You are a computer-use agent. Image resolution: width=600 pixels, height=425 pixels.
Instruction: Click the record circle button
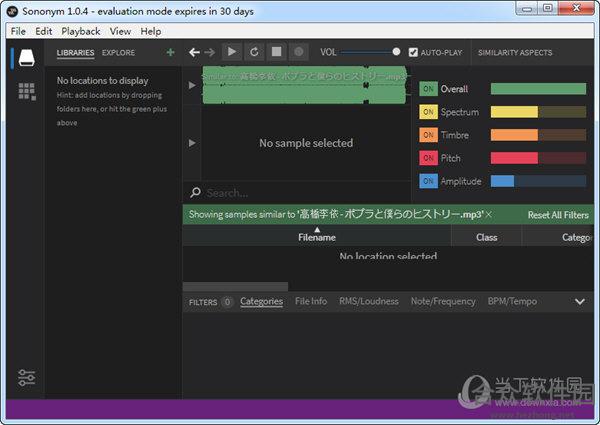point(299,52)
